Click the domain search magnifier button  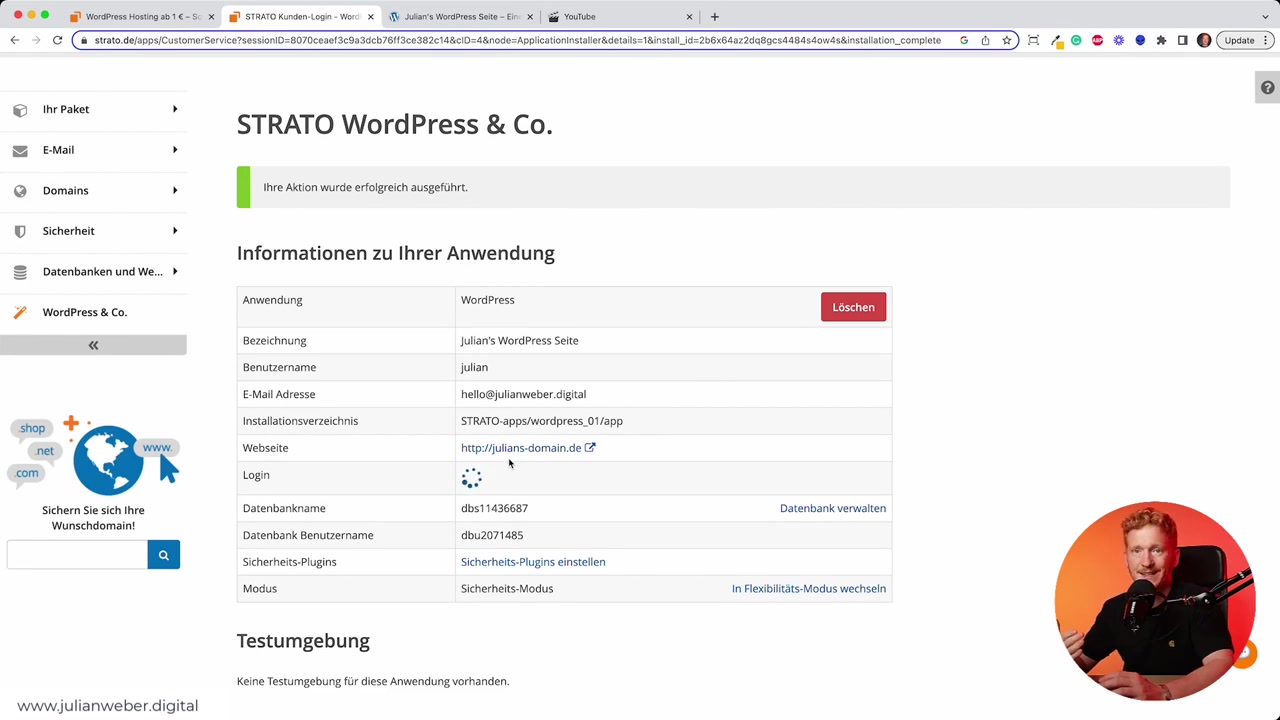[x=164, y=555]
